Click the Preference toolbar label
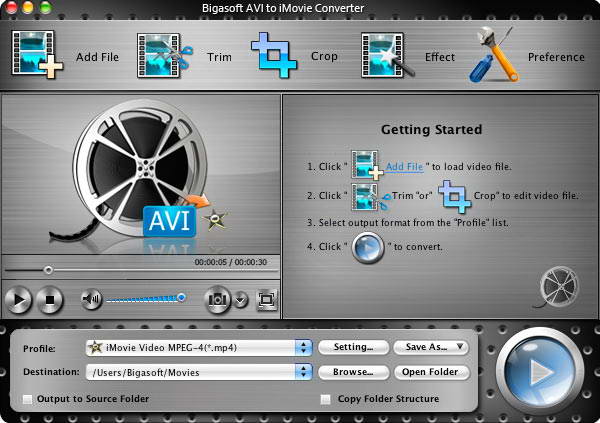This screenshot has width=600, height=423. [556, 57]
